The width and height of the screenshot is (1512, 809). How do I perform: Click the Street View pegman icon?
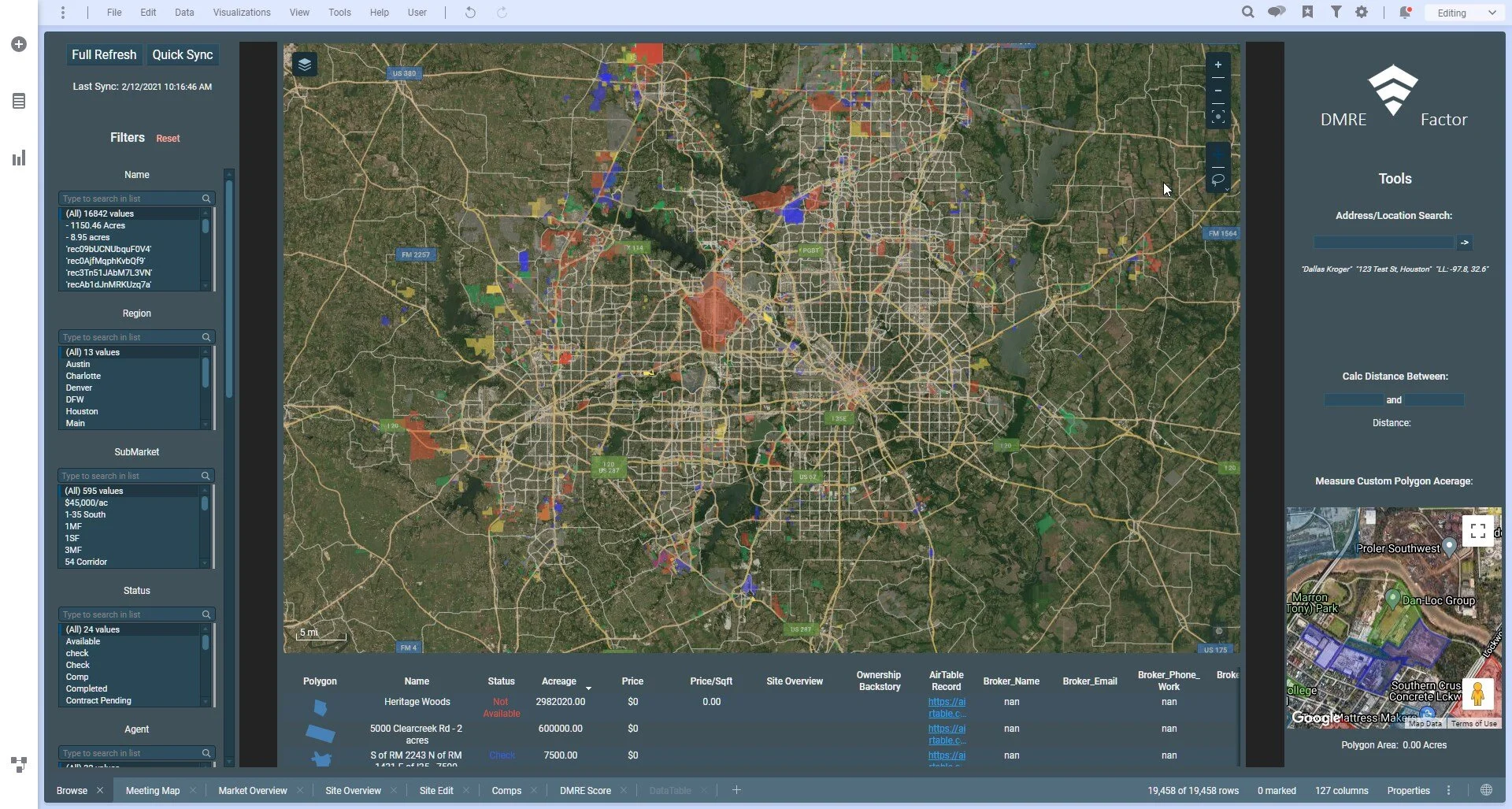[x=1477, y=694]
